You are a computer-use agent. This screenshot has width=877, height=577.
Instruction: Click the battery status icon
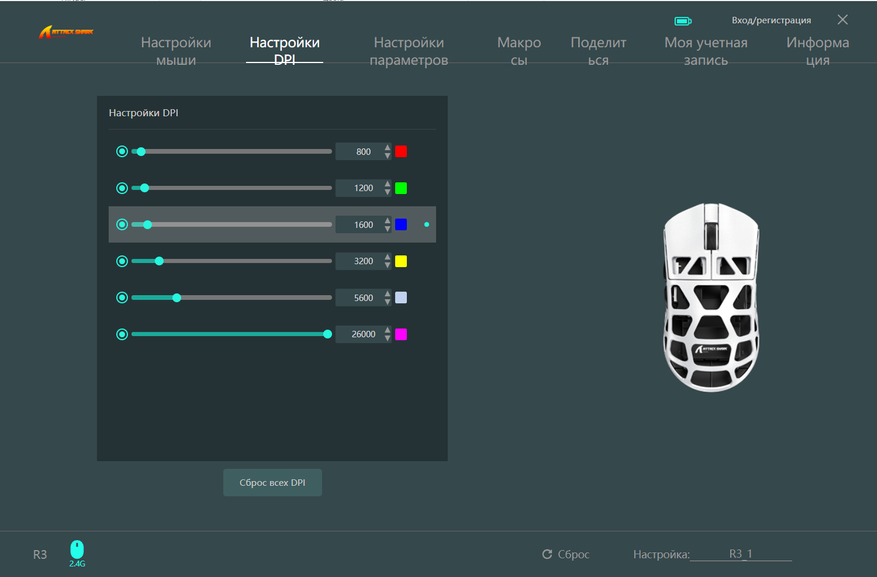683,20
